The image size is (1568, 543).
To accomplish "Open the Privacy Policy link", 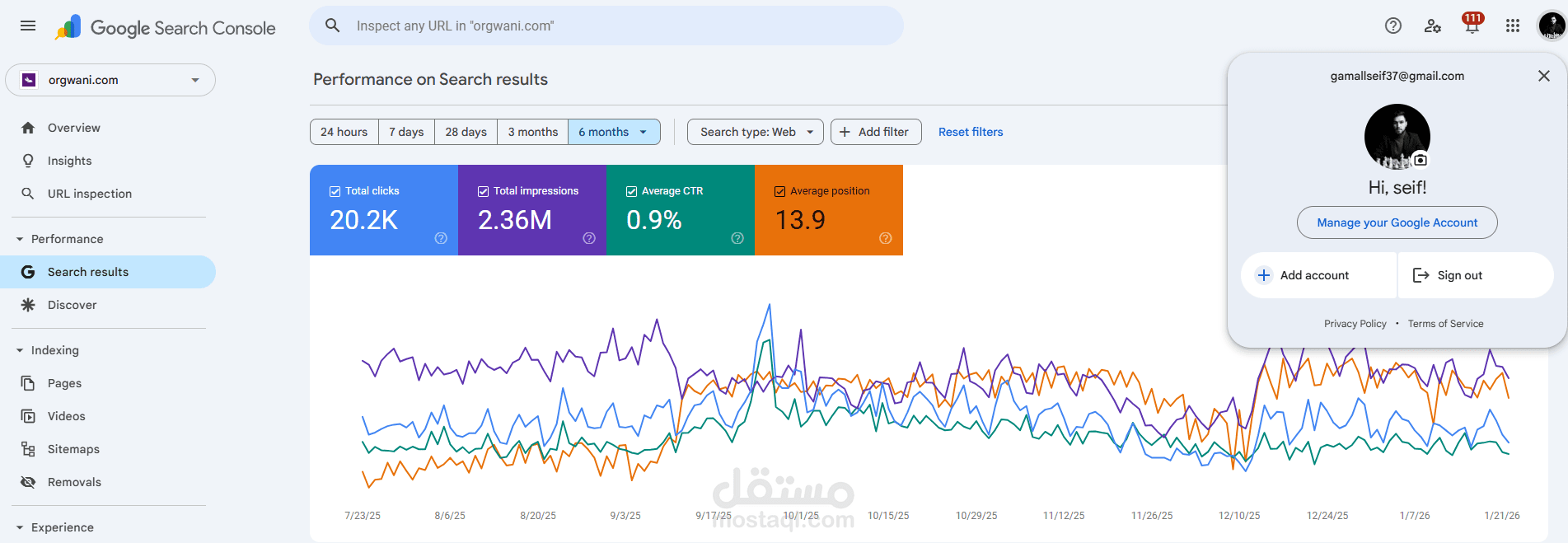I will click(x=1355, y=324).
